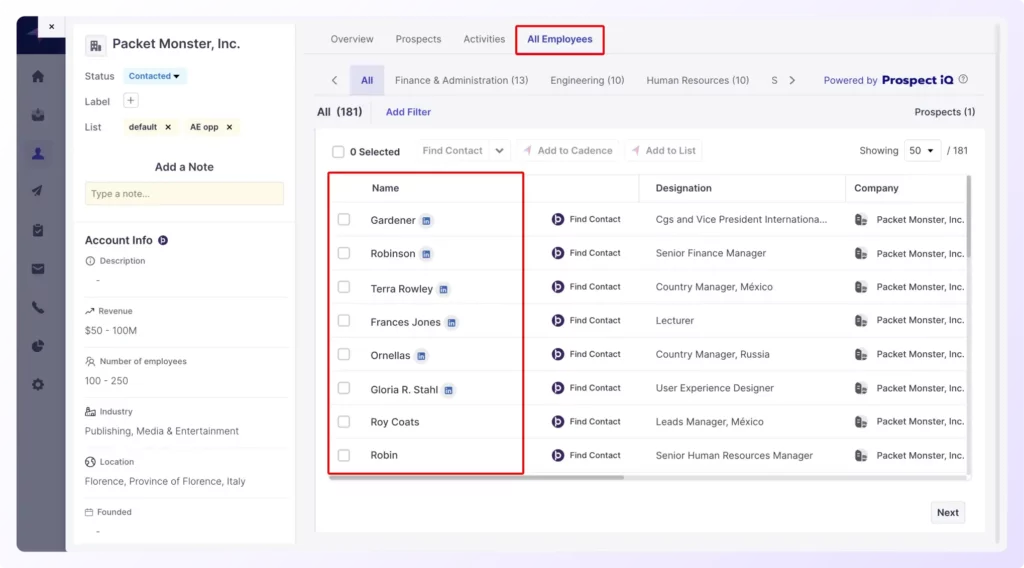Click LinkedIn icon next to Gloria R. Stahl
Screen dimensions: 1024x568
pos(449,390)
